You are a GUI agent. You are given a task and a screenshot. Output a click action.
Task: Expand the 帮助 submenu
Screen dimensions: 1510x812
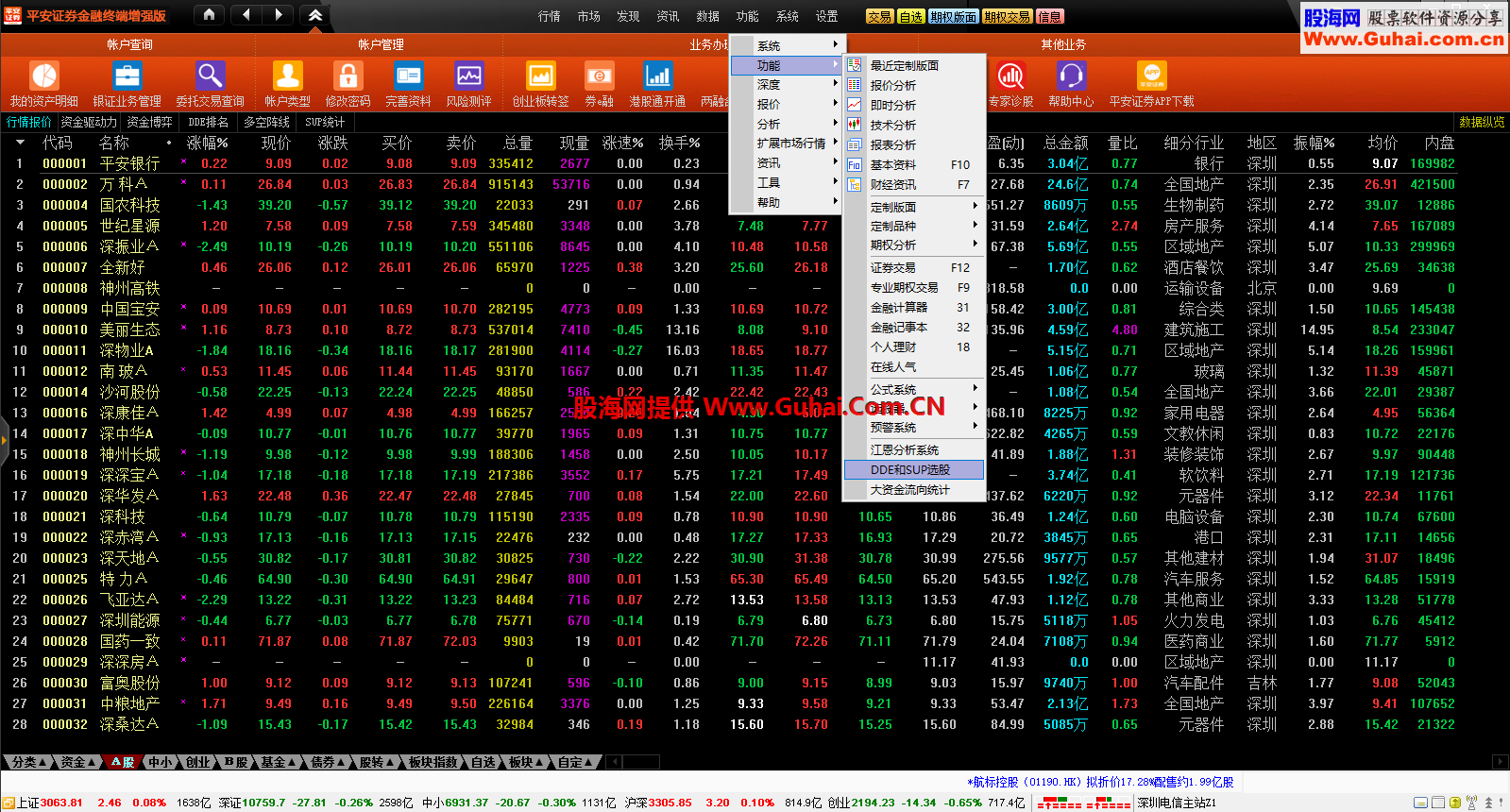[787, 202]
